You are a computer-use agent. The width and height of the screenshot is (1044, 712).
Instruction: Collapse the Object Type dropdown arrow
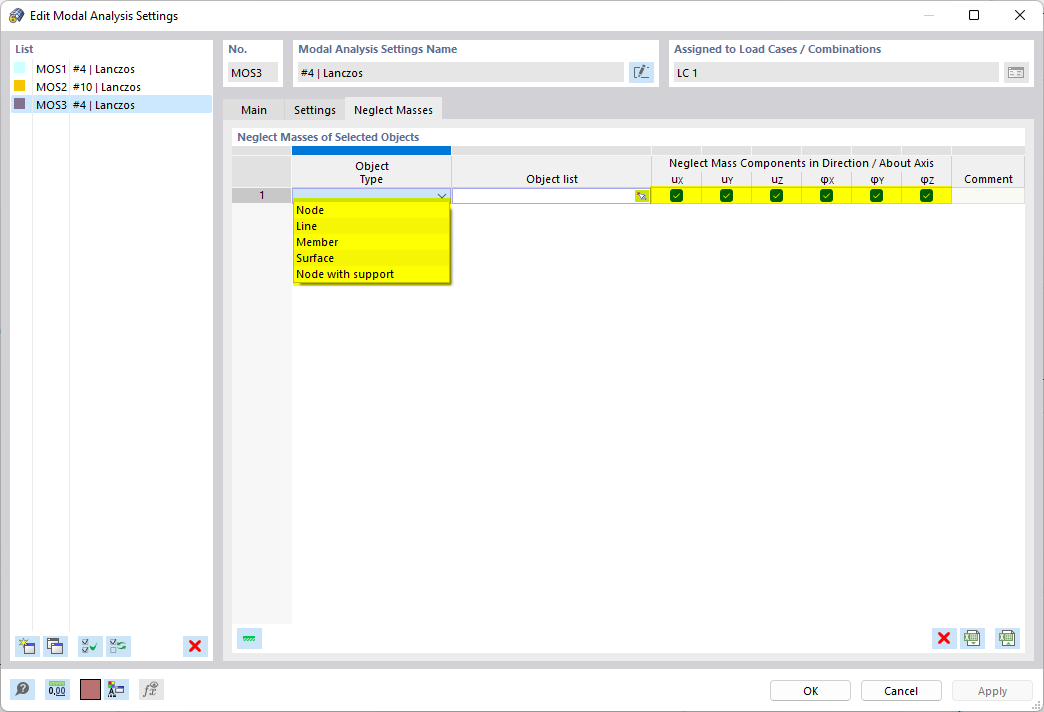tap(441, 196)
